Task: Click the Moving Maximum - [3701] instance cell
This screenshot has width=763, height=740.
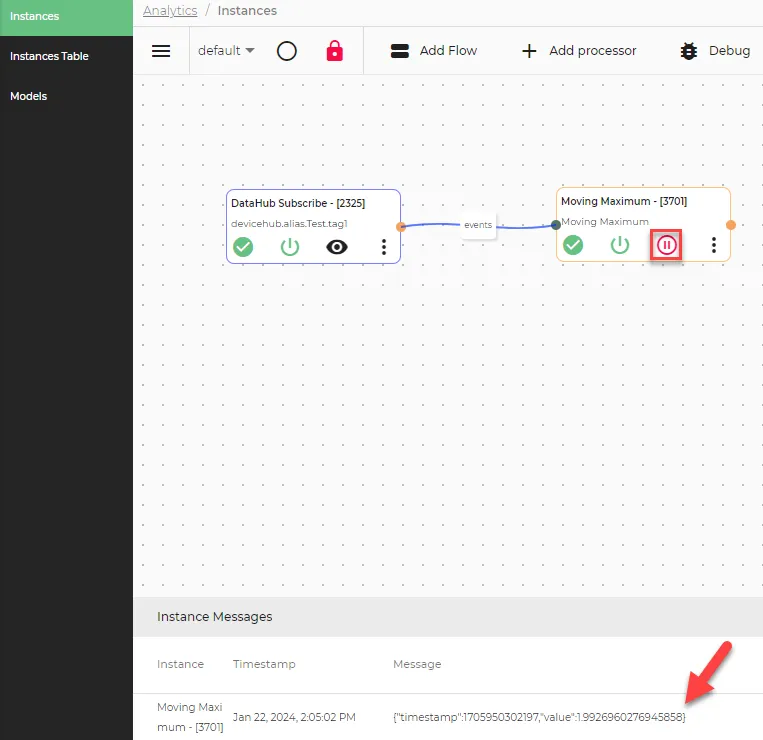Action: [190, 717]
